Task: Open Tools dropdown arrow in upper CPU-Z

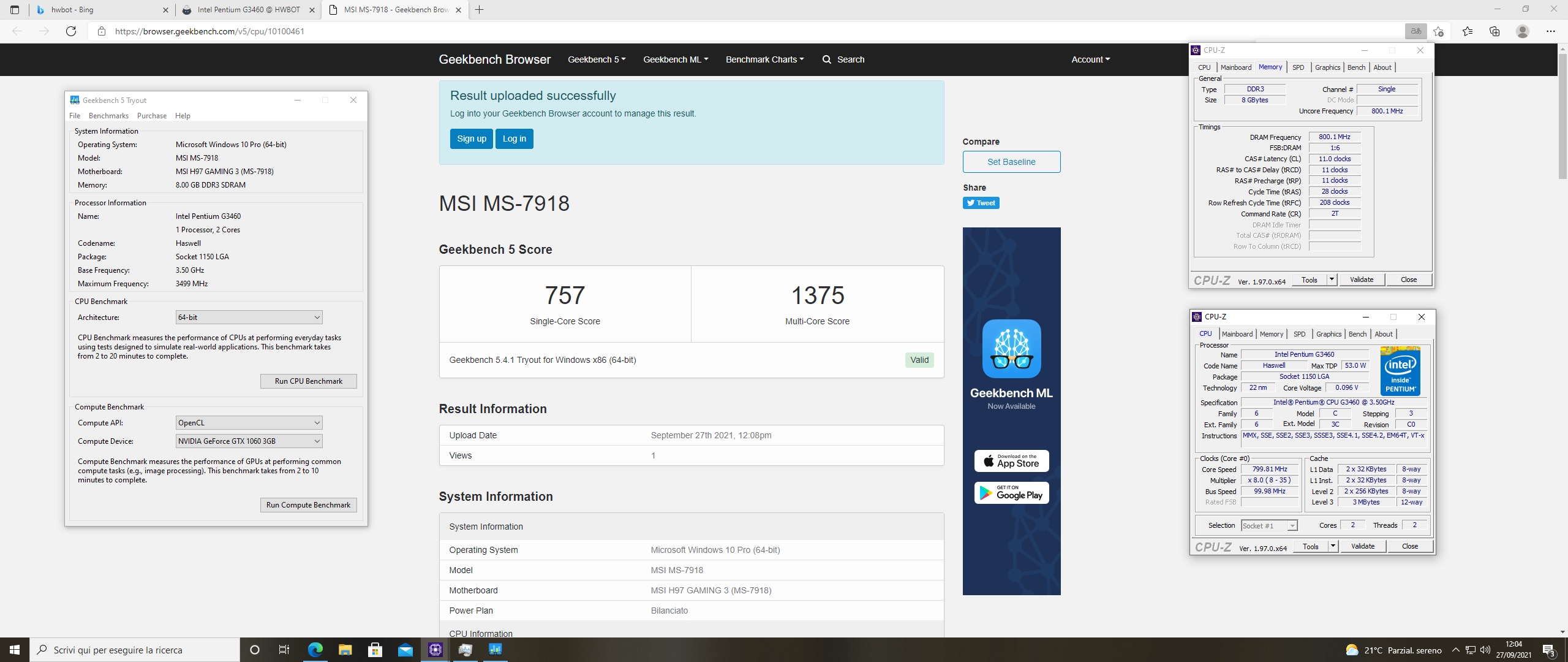Action: tap(1331, 280)
